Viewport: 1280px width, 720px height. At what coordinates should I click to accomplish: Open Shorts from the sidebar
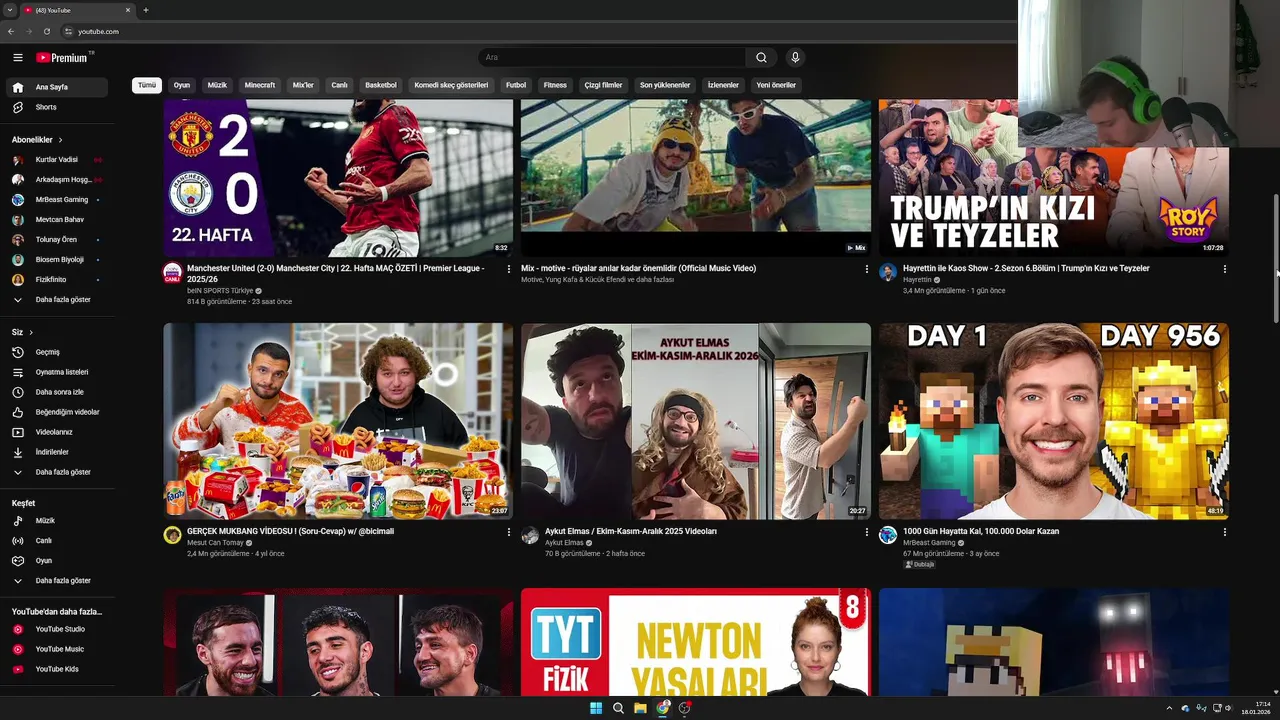[x=58, y=107]
